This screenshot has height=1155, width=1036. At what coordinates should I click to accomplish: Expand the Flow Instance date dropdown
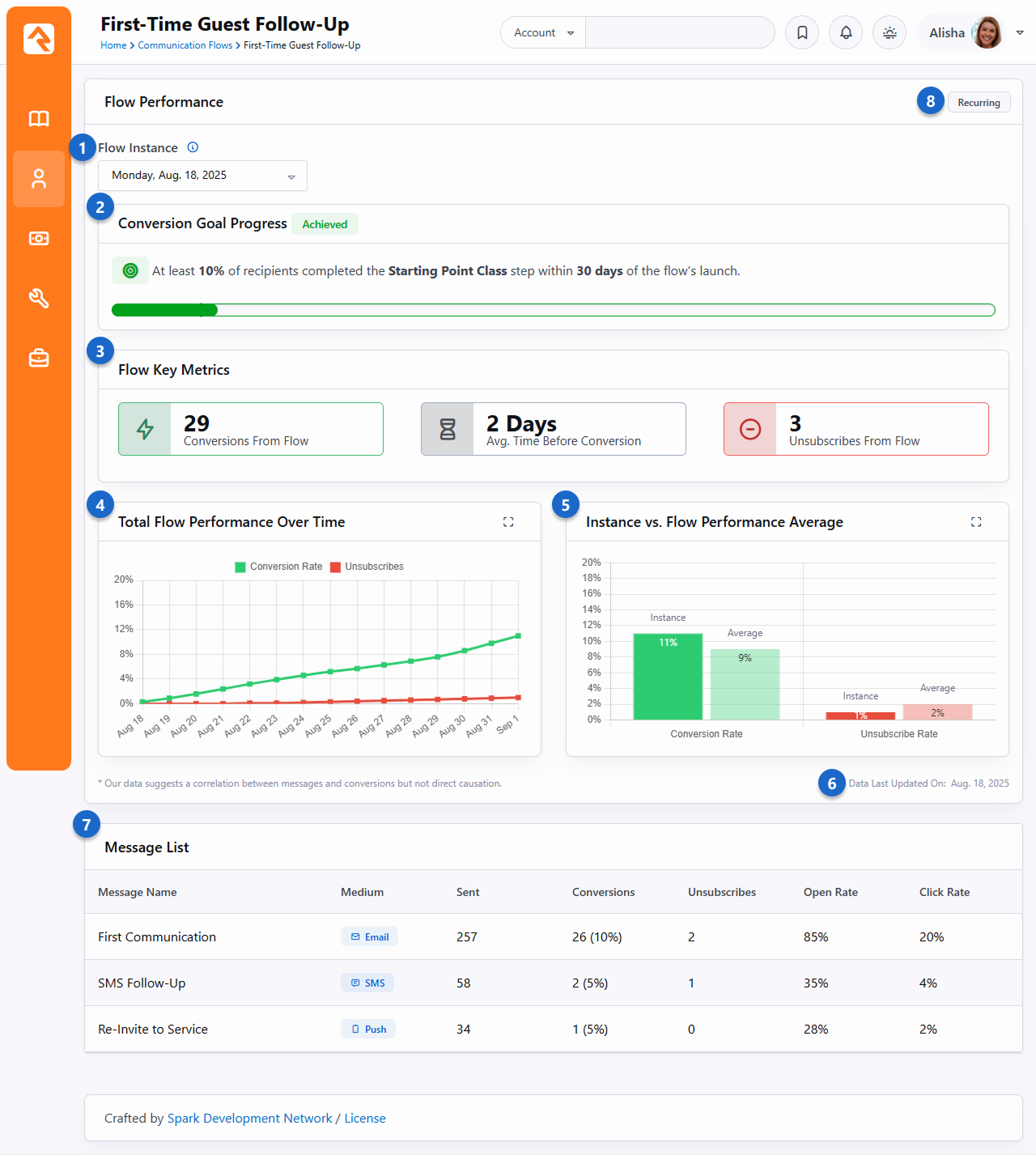click(202, 176)
